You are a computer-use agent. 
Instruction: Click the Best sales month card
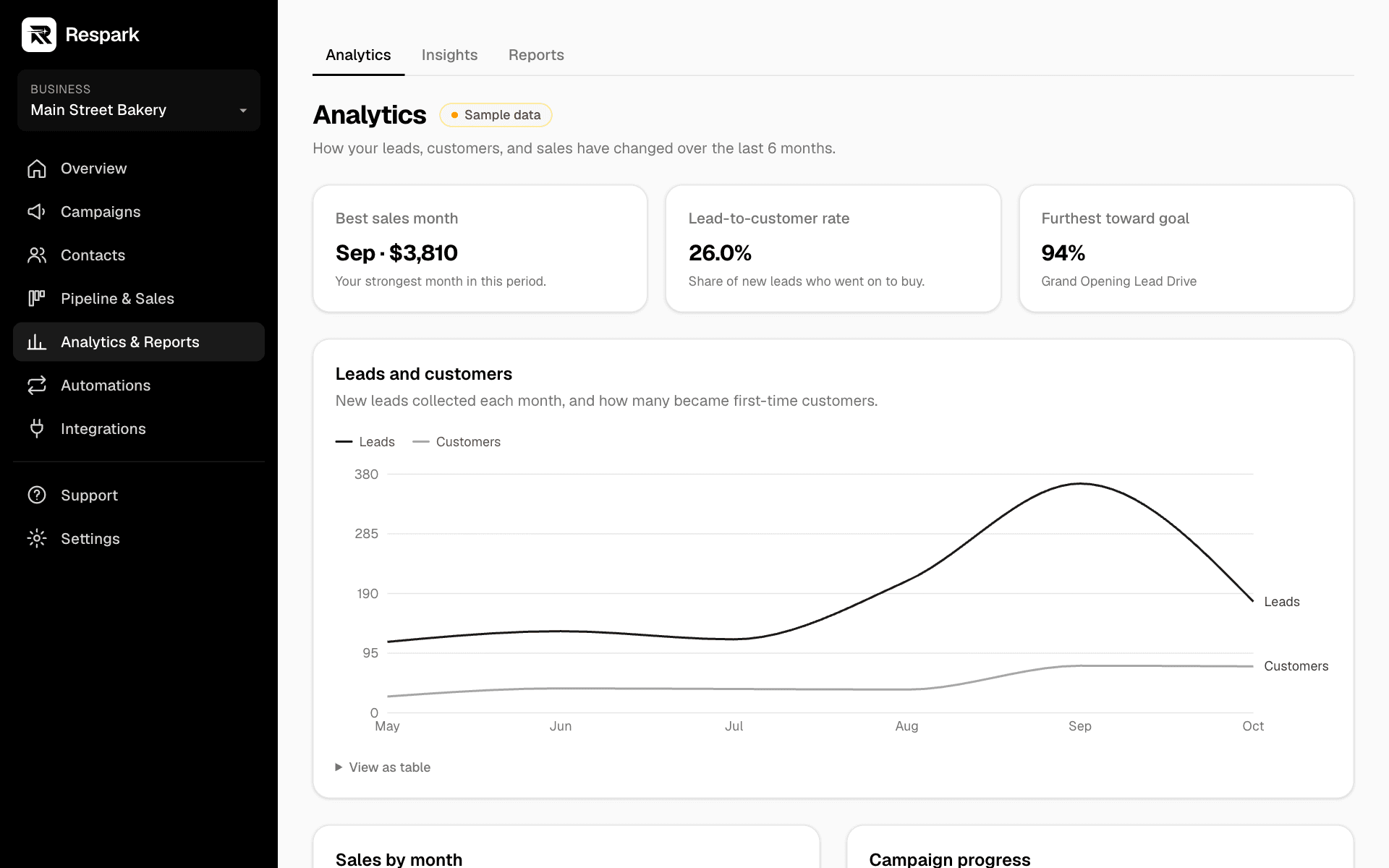(x=480, y=249)
